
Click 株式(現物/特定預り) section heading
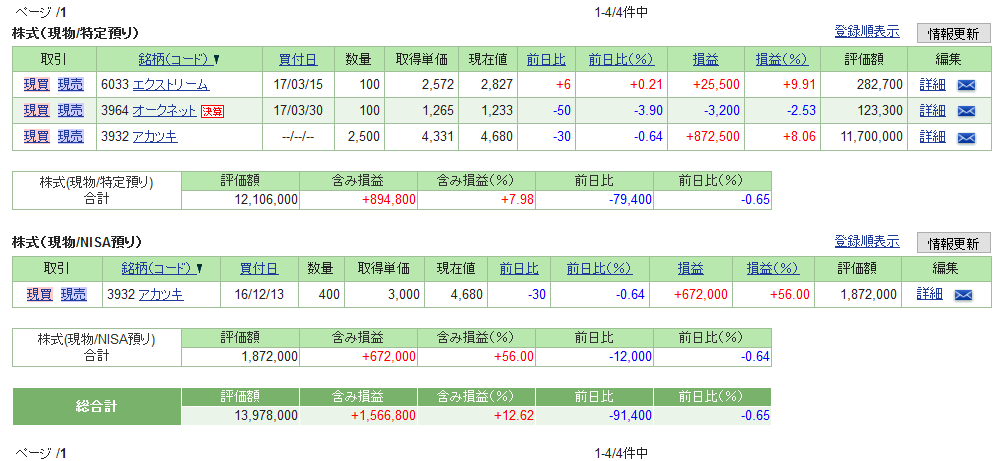pos(75,33)
